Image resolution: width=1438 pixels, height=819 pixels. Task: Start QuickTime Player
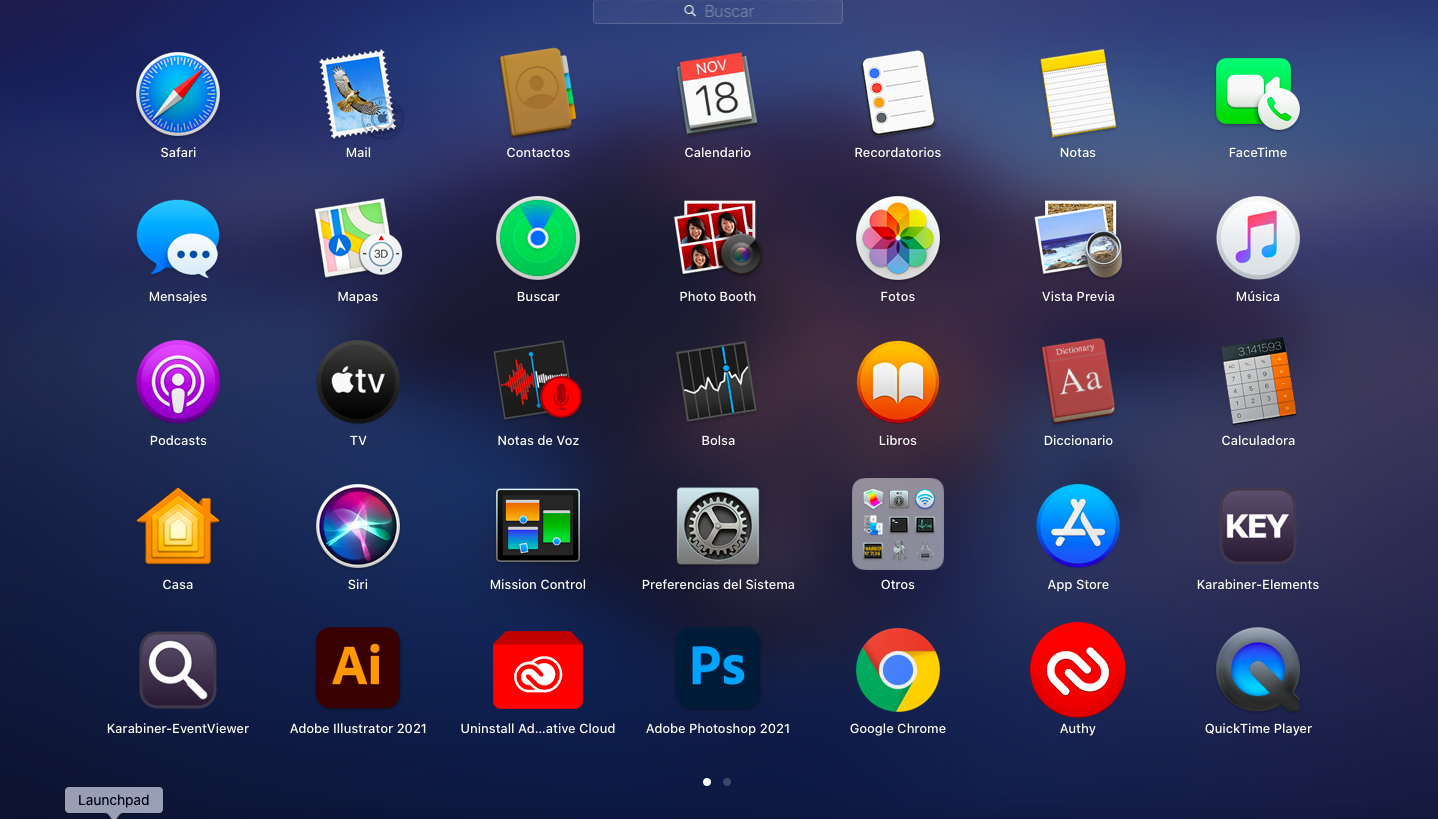(x=1257, y=669)
